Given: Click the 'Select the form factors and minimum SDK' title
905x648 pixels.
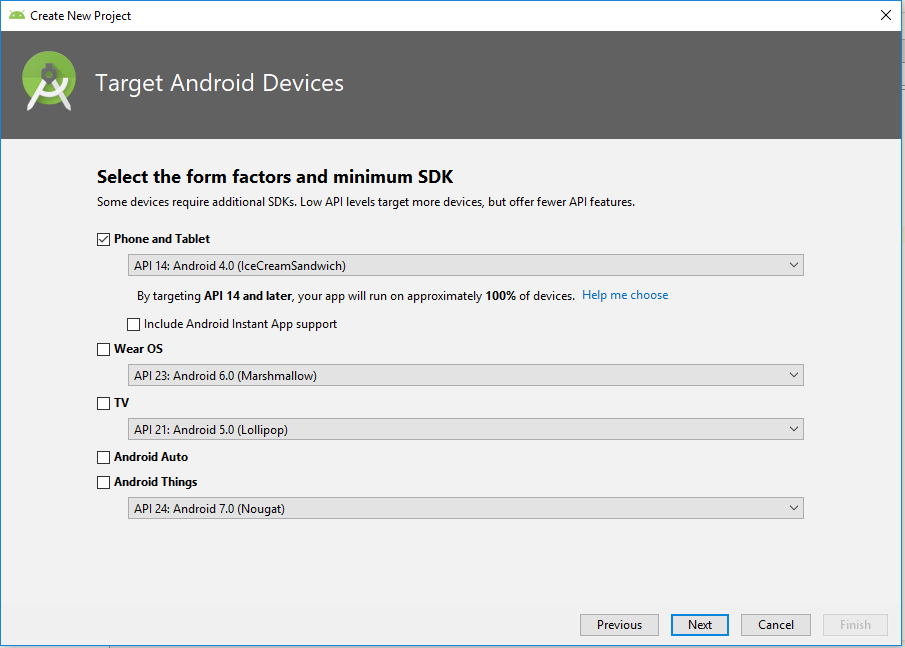Looking at the screenshot, I should 275,177.
